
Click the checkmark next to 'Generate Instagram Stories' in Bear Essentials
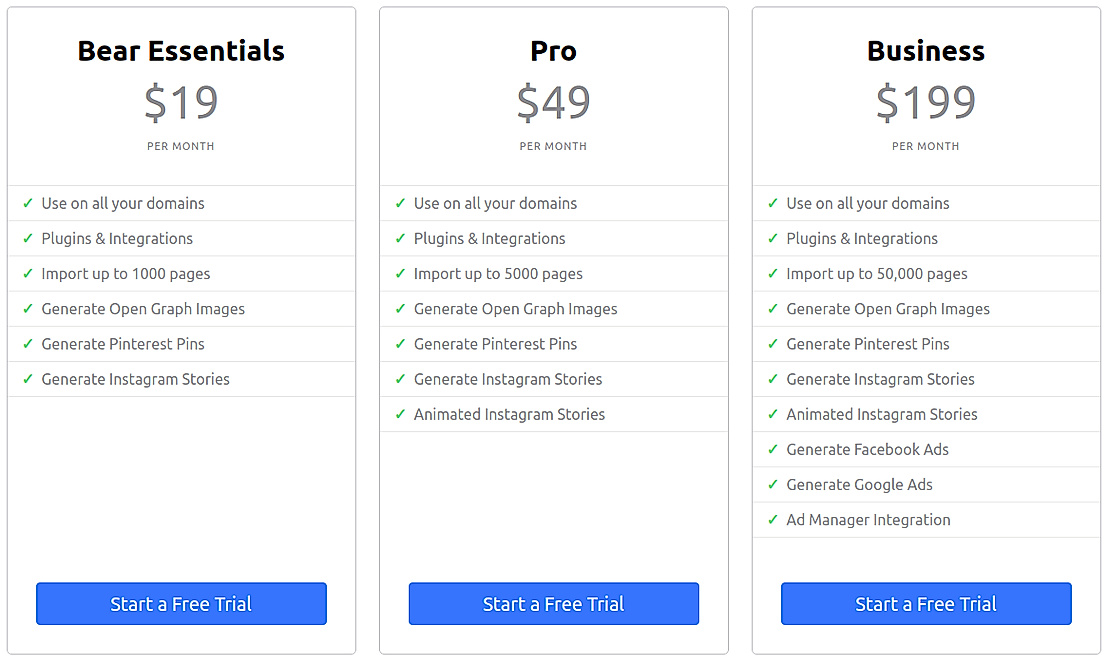coord(27,378)
